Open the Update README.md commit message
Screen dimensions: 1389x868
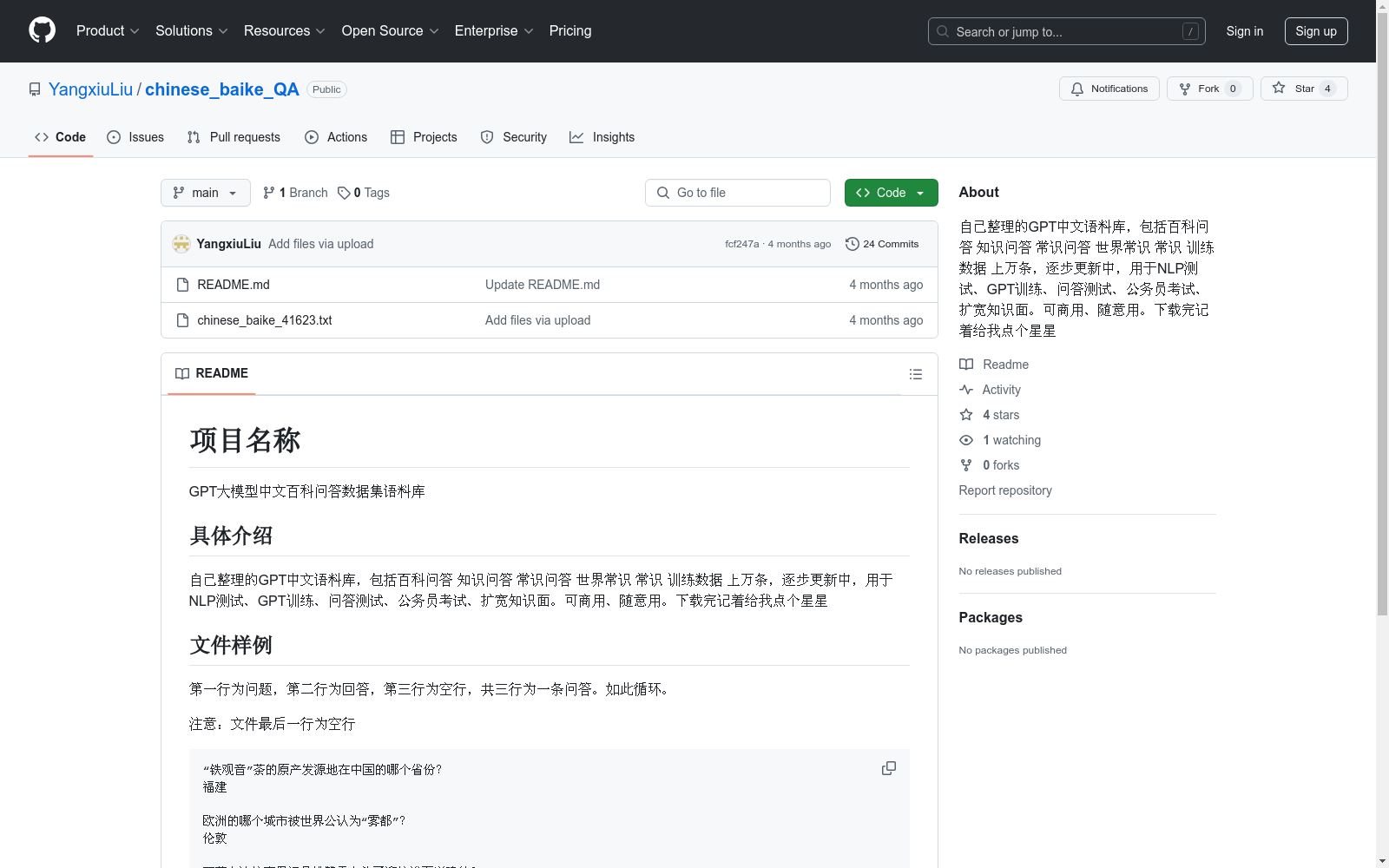click(543, 285)
